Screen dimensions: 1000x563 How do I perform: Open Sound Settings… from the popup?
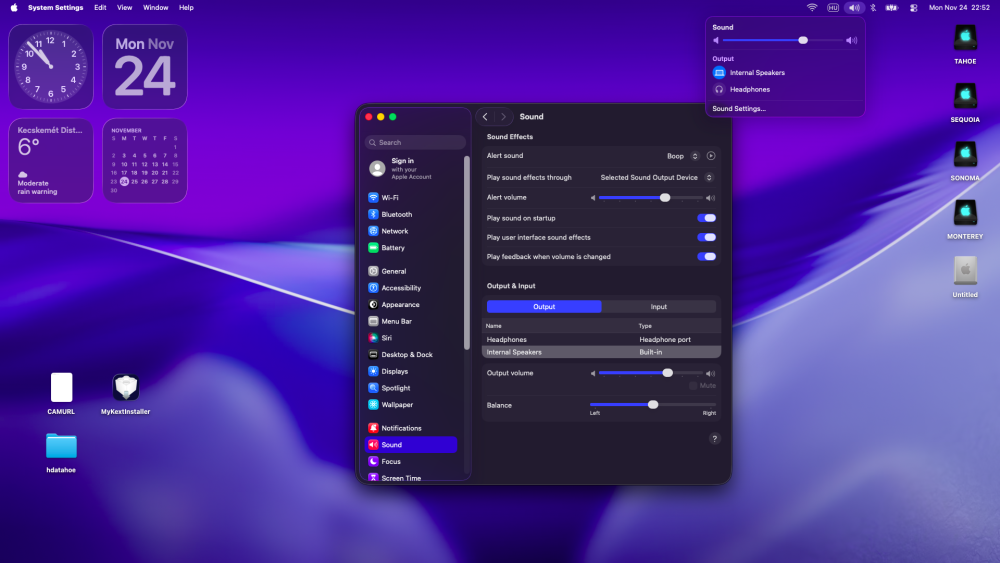[739, 108]
